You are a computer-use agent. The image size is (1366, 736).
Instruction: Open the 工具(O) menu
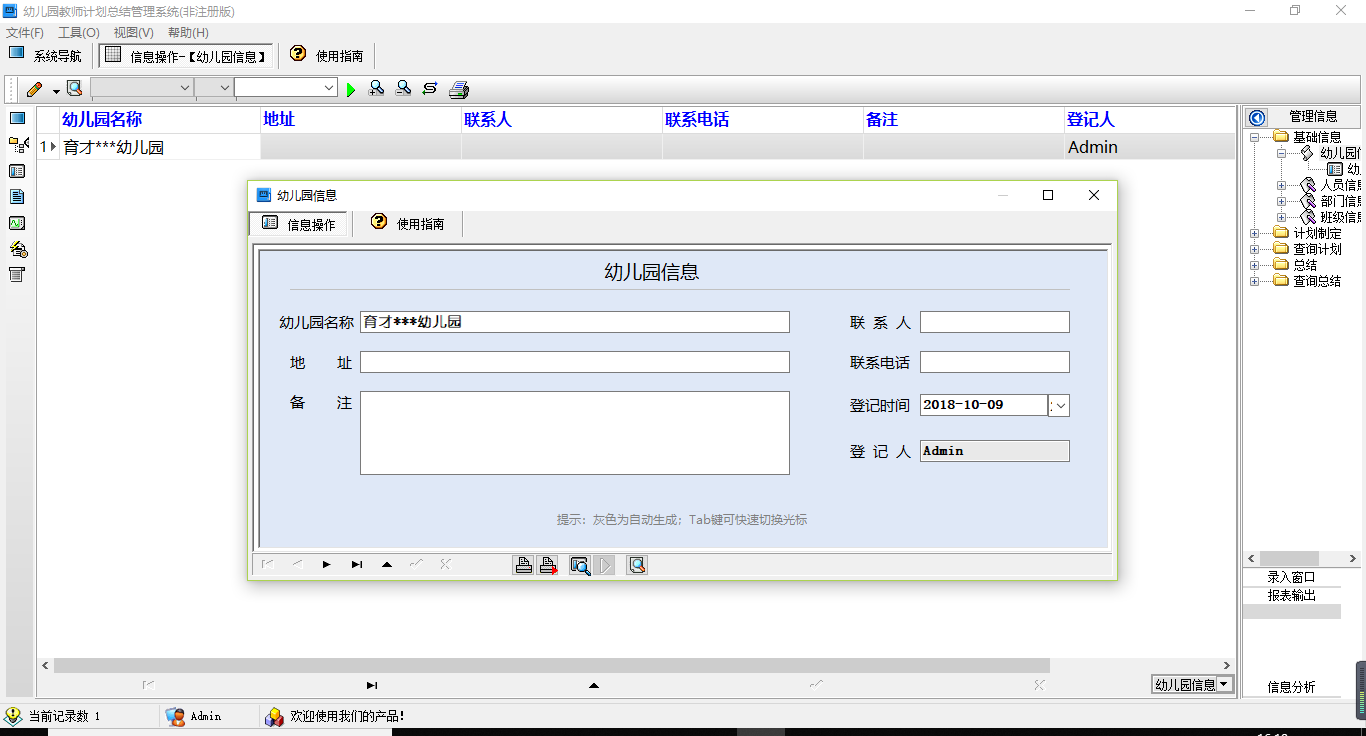[x=78, y=33]
